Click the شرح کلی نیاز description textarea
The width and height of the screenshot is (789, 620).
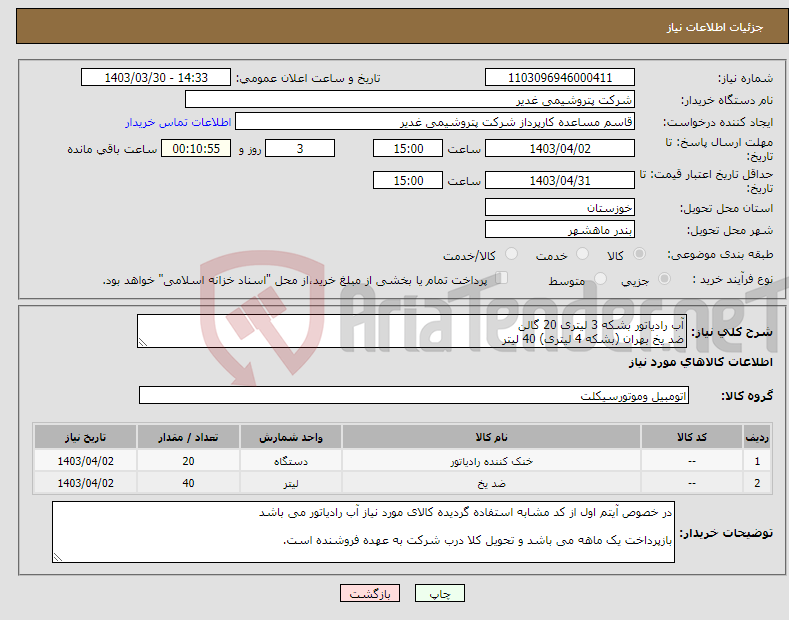(x=412, y=331)
